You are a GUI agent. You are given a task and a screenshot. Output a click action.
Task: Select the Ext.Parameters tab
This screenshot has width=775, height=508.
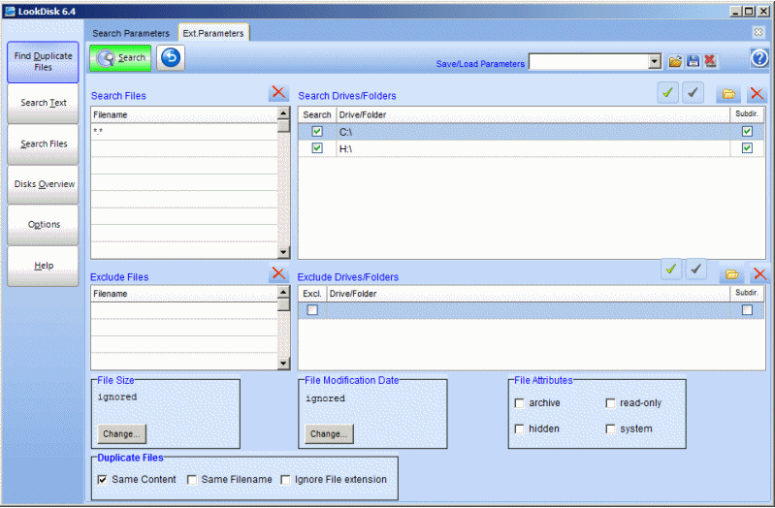click(213, 33)
